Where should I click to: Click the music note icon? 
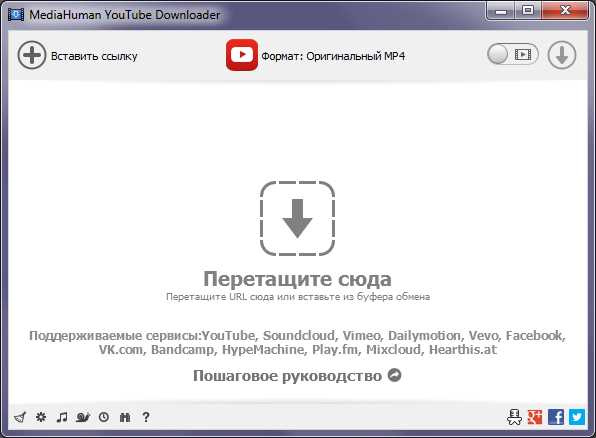click(62, 417)
